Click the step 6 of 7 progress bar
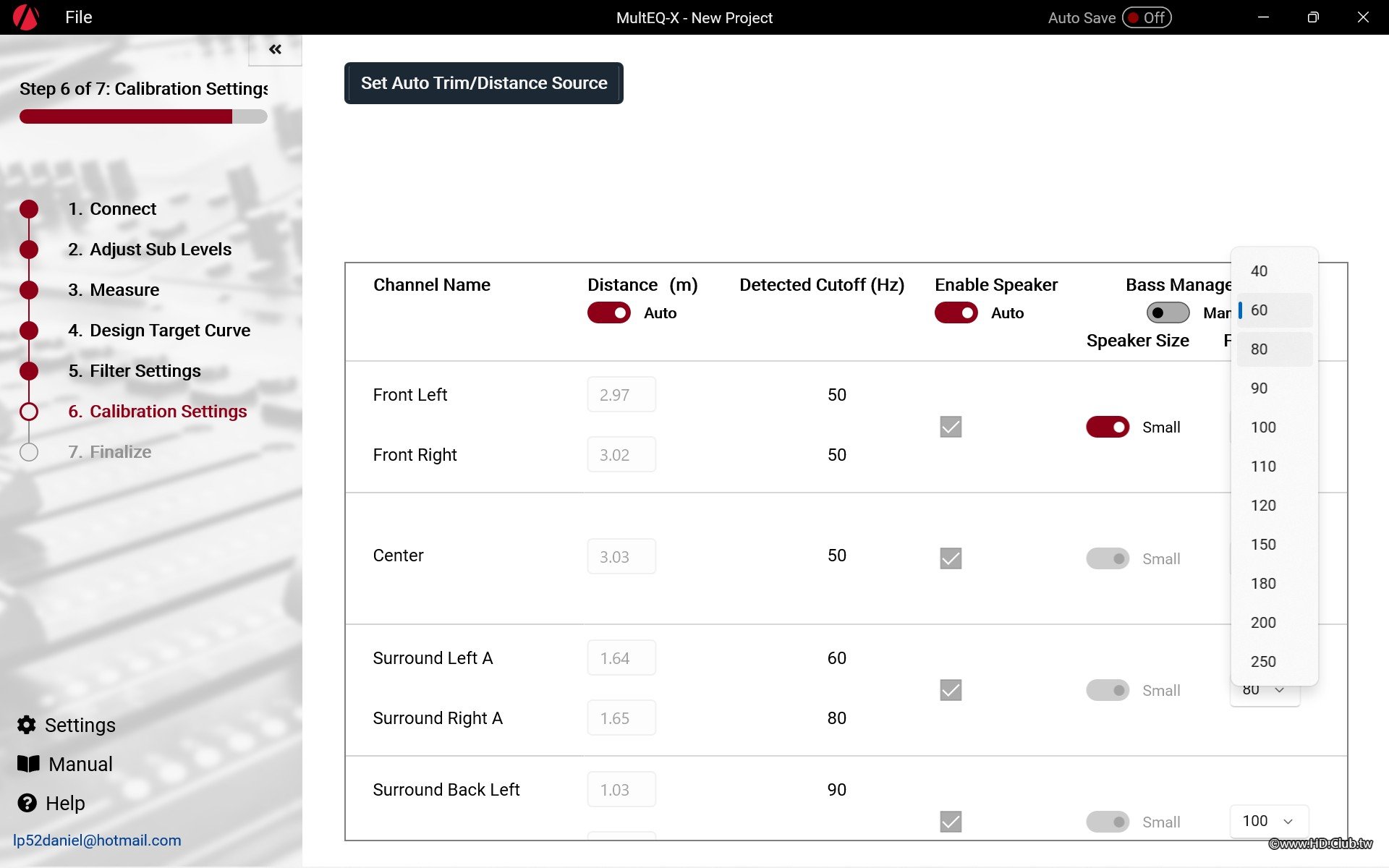Viewport: 1389px width, 868px height. point(143,116)
